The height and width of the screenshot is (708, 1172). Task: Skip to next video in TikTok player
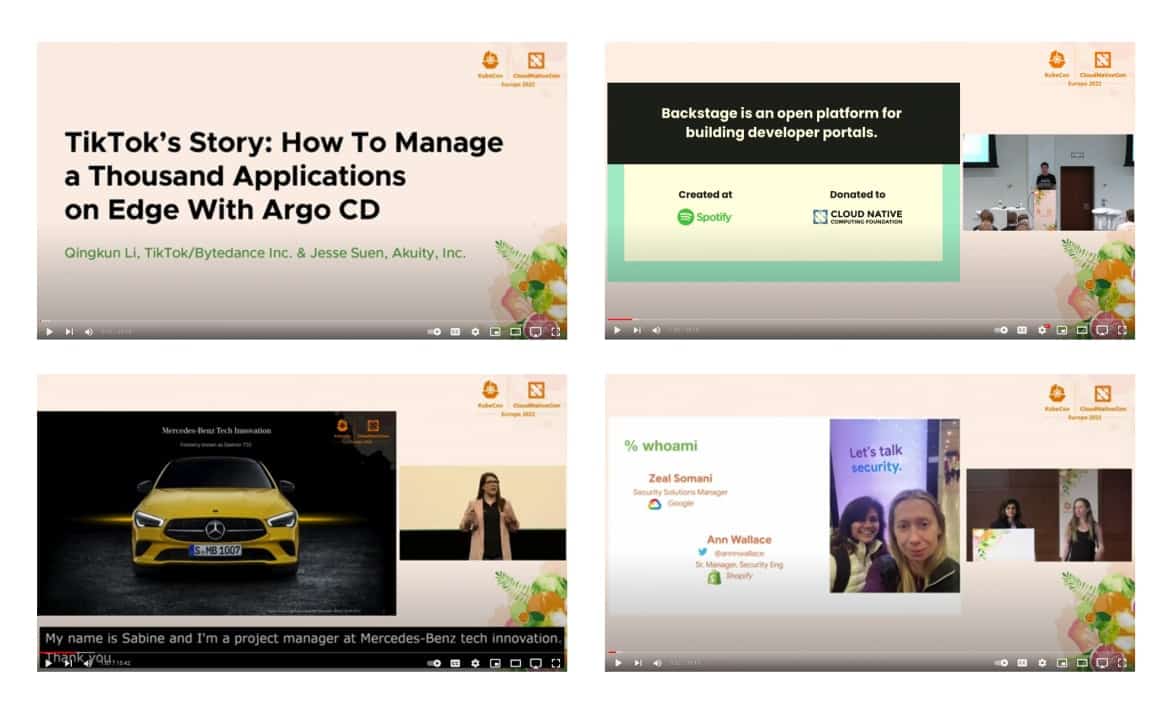click(x=69, y=331)
